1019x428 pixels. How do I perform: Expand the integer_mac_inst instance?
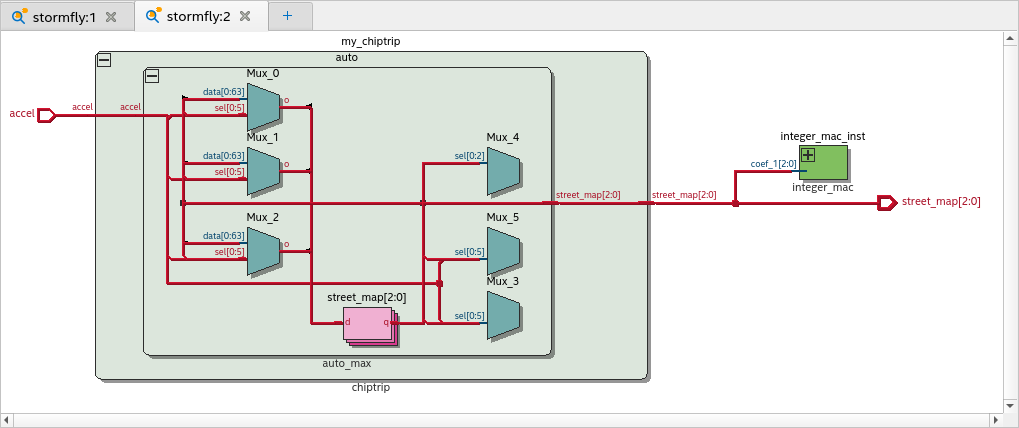[808, 155]
